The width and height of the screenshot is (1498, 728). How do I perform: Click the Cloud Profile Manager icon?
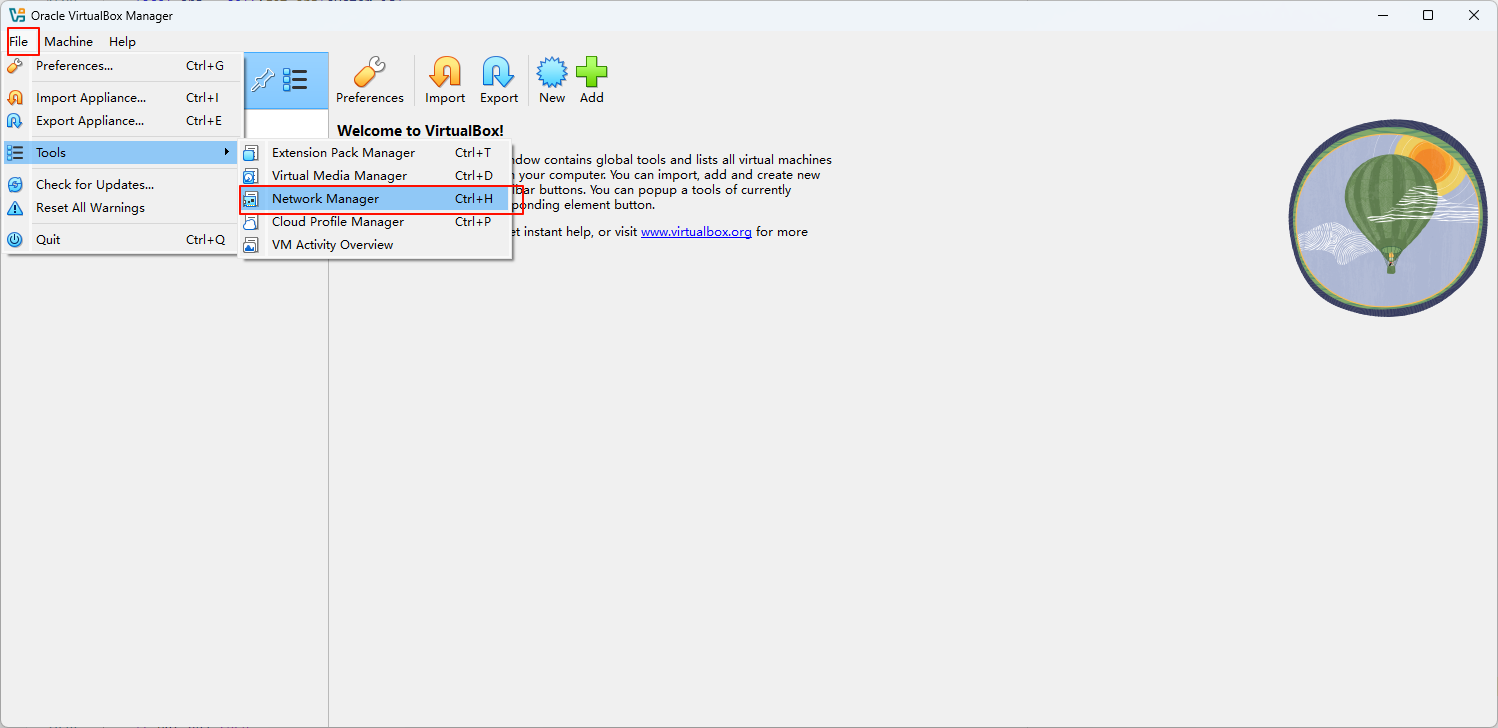click(x=251, y=222)
